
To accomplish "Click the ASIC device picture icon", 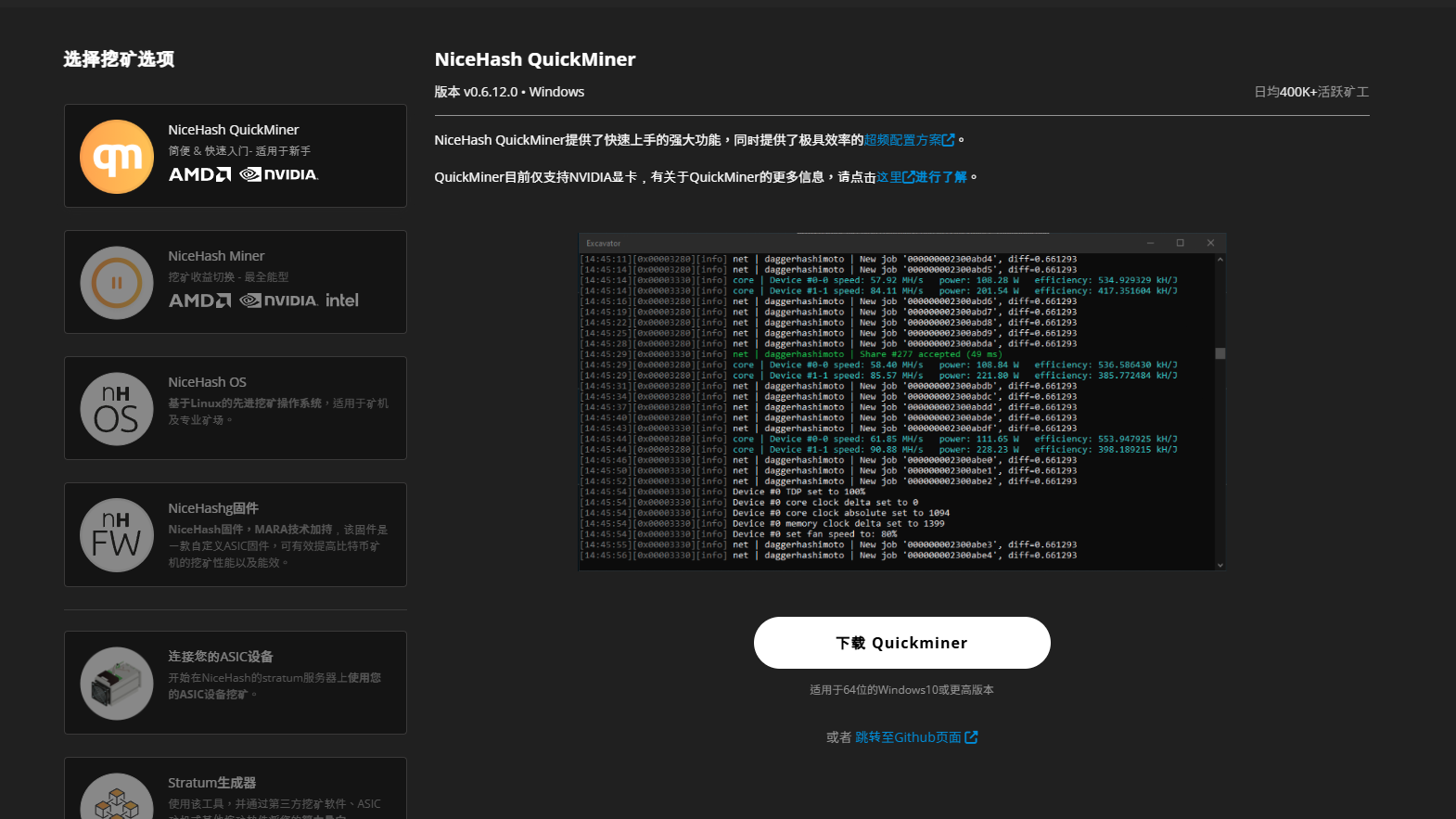I will pyautogui.click(x=117, y=684).
